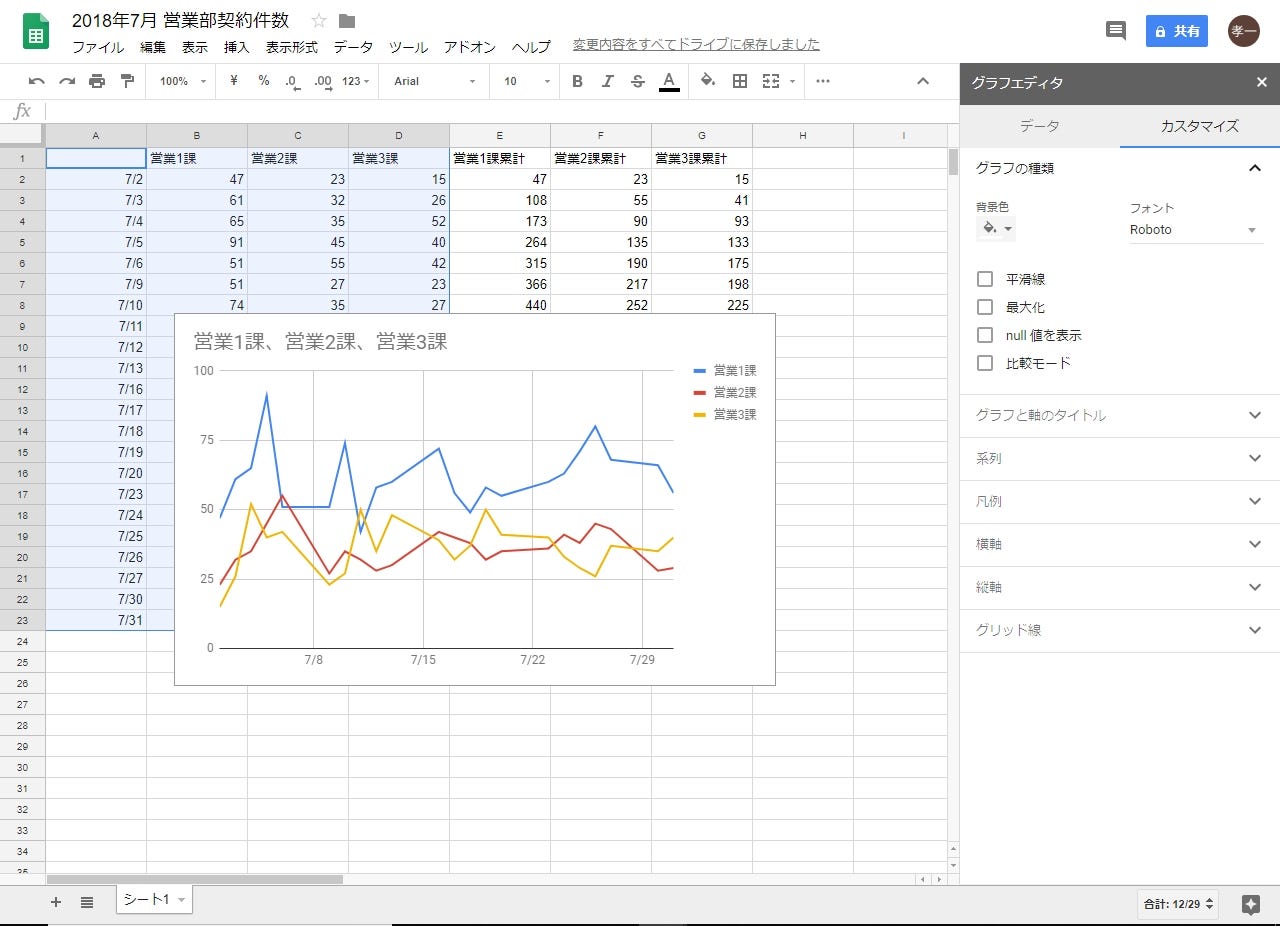The width and height of the screenshot is (1280, 926).
Task: Expand the グリッド線 section
Action: tap(1119, 630)
